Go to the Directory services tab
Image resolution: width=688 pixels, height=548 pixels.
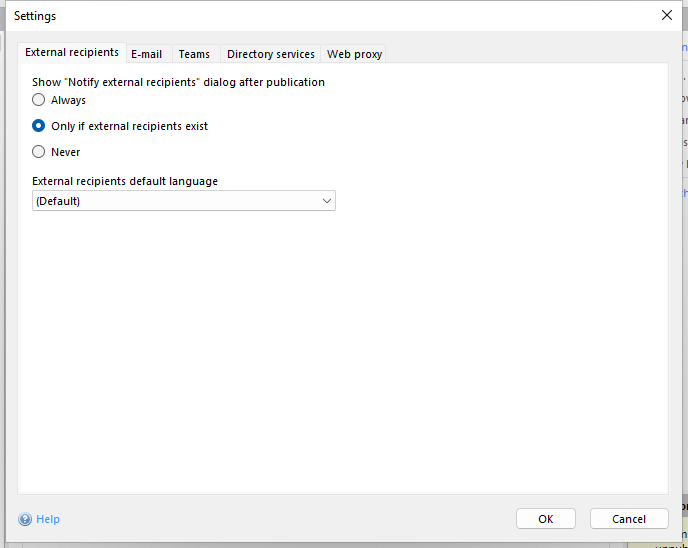(270, 54)
